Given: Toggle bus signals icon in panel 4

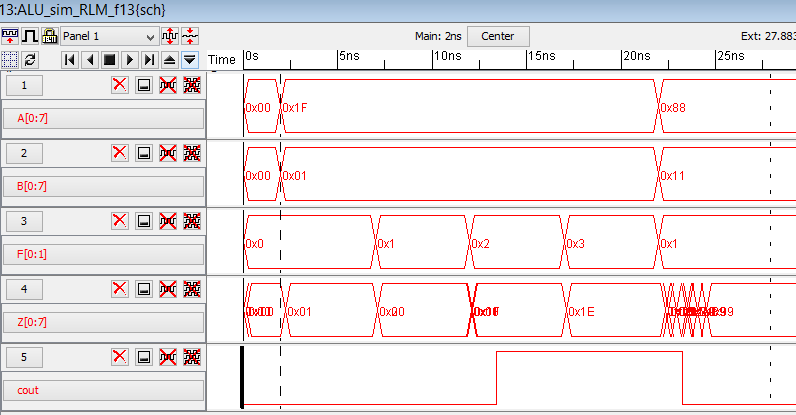Looking at the screenshot, I should (x=192, y=289).
